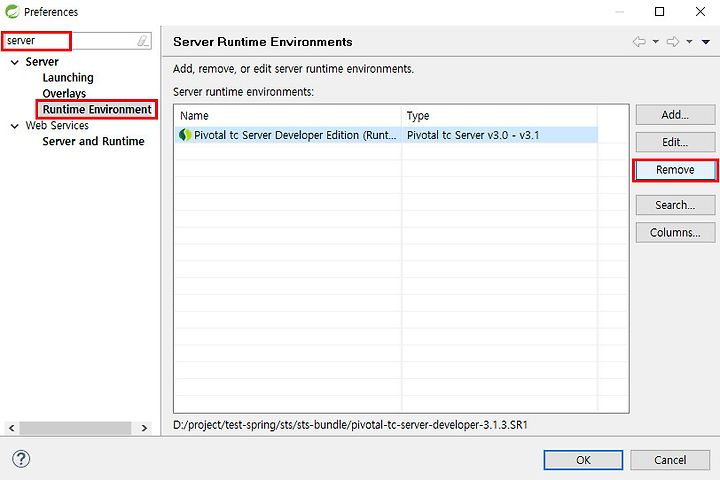Open the forward history dropdown arrow

pos(689,42)
